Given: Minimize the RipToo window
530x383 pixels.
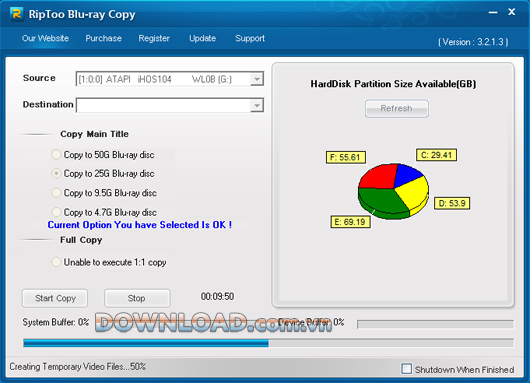Looking at the screenshot, I should [493, 13].
